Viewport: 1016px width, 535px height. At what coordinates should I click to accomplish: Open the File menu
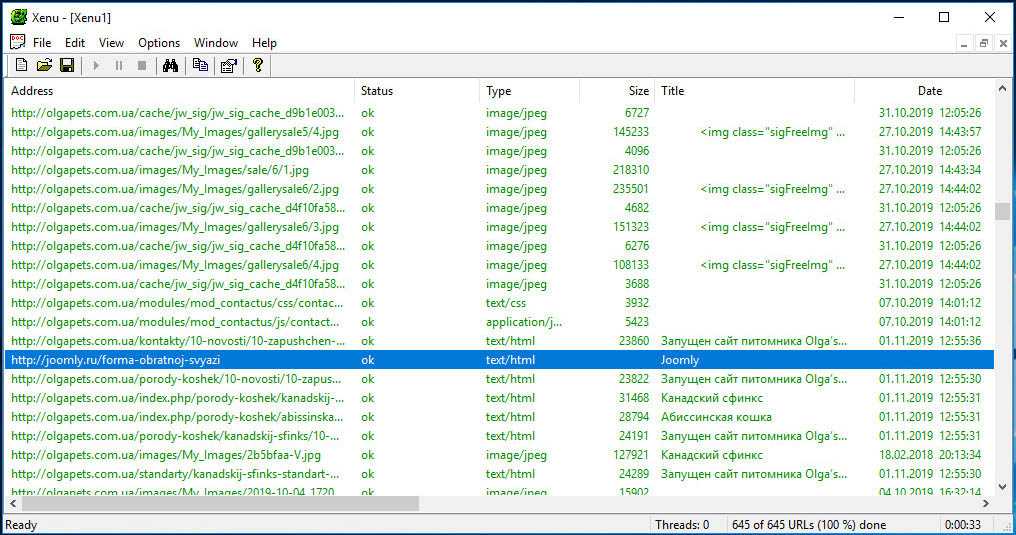(42, 43)
